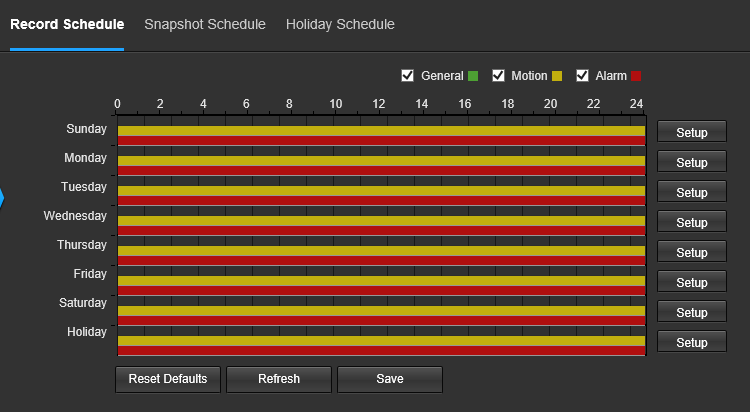Open the Holiday Schedule tab
This screenshot has width=750, height=412.
(x=340, y=24)
